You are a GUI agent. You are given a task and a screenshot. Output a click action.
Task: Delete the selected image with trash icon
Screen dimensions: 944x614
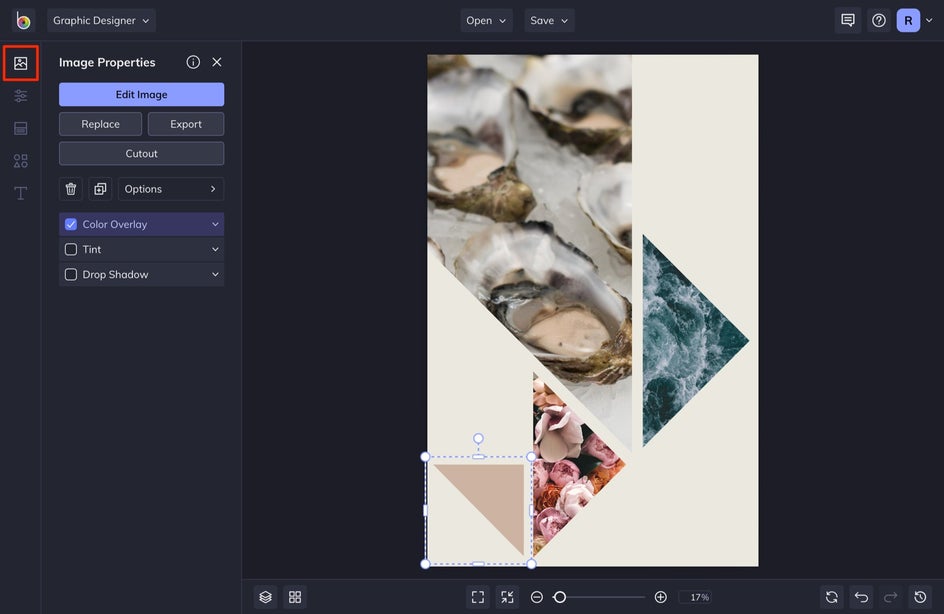pyautogui.click(x=70, y=189)
